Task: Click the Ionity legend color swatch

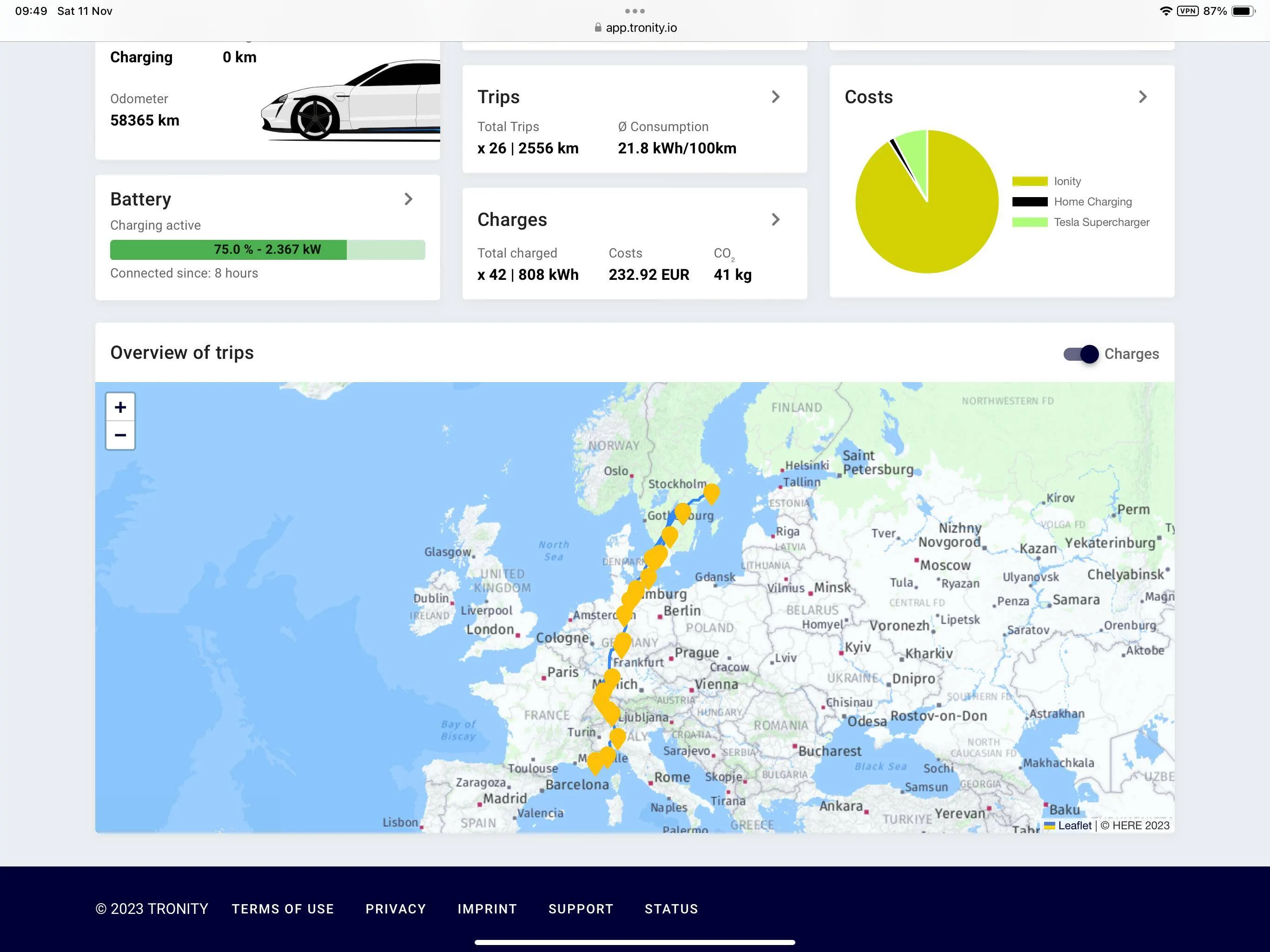Action: (1030, 181)
